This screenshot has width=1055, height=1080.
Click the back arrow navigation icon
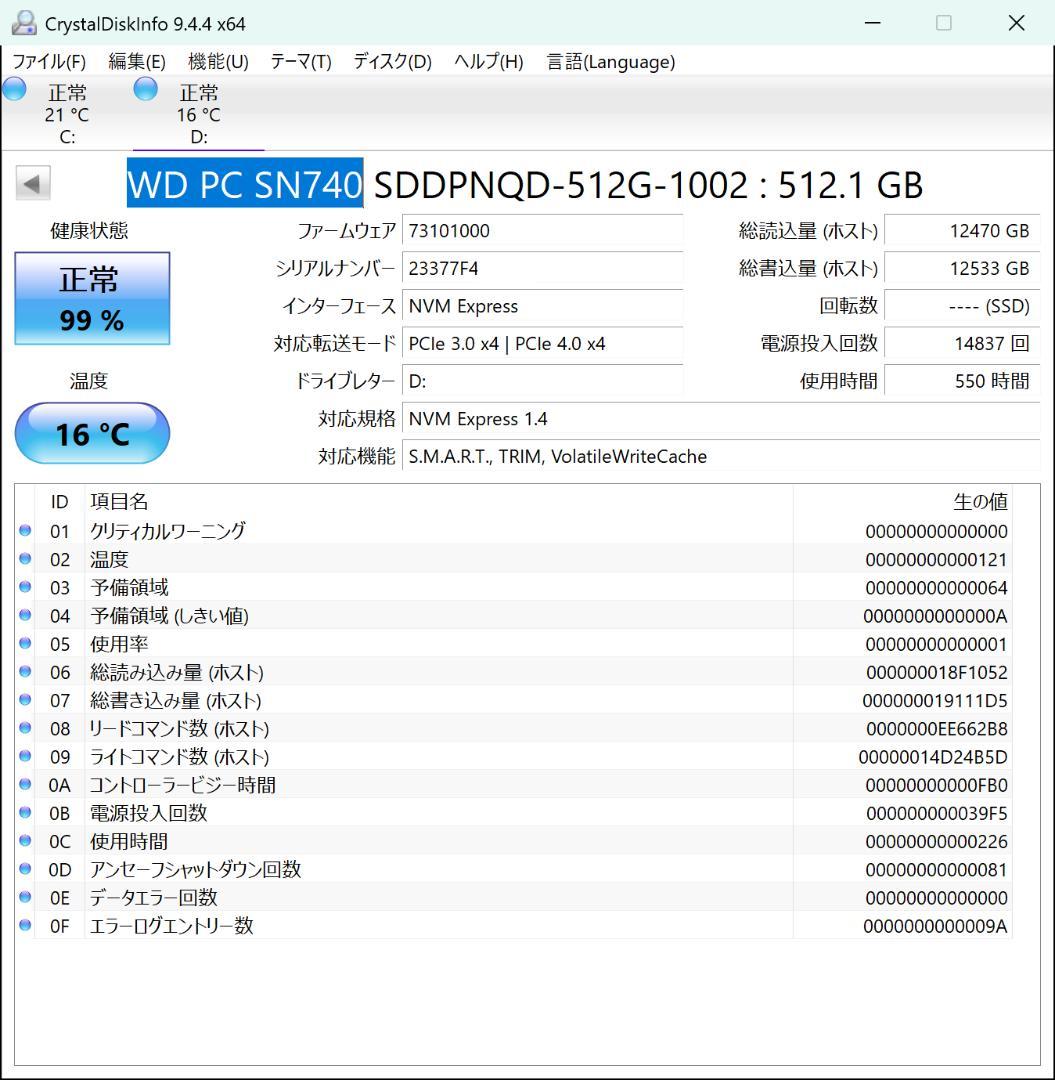coord(33,181)
